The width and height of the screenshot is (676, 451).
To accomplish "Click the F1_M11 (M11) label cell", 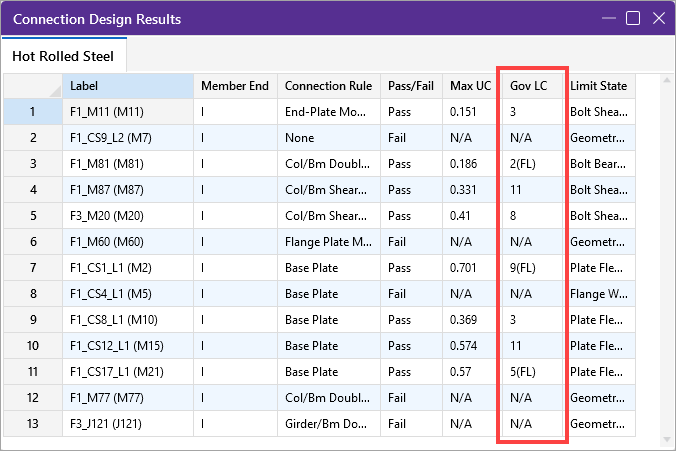I will (128, 112).
